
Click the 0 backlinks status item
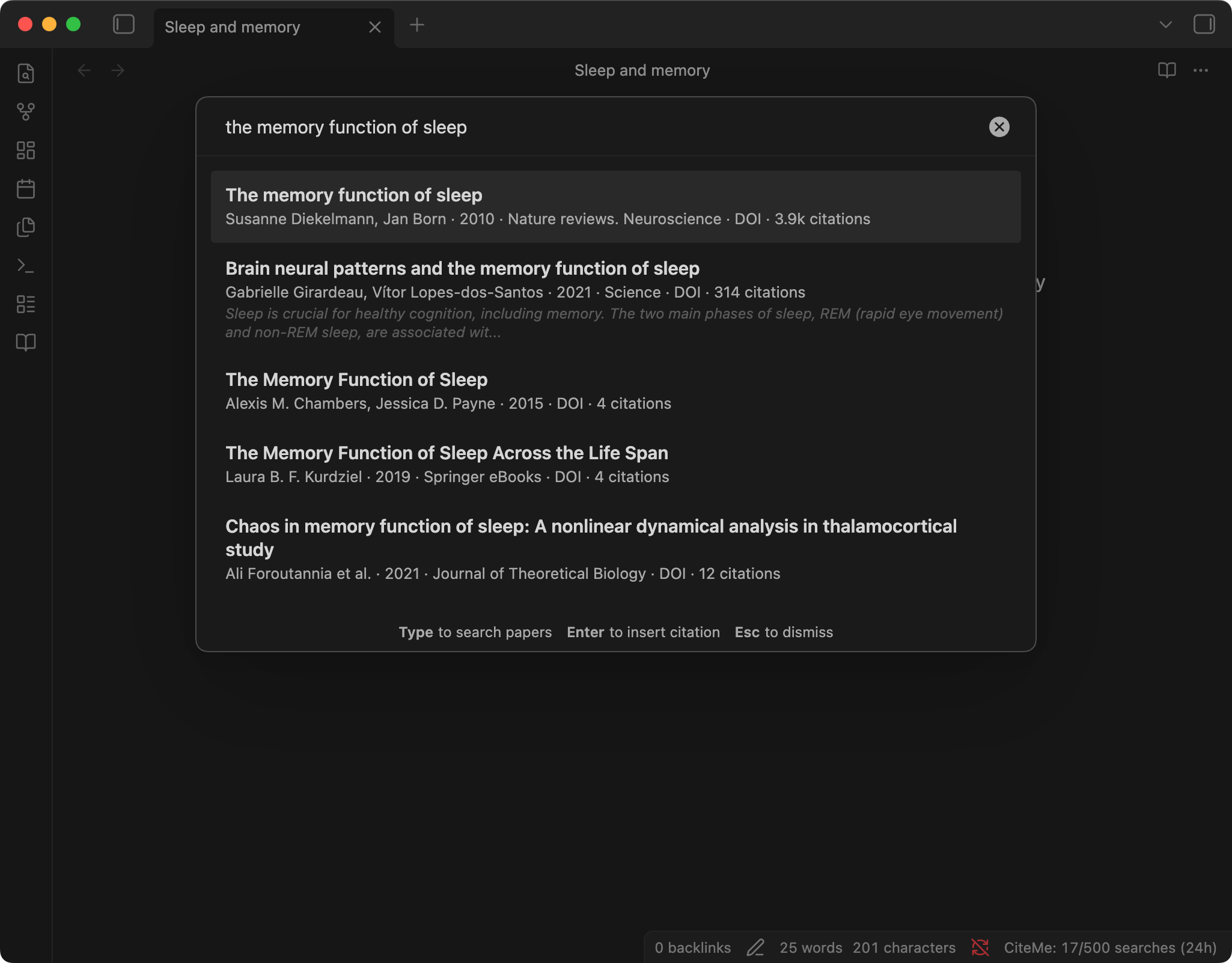click(692, 948)
